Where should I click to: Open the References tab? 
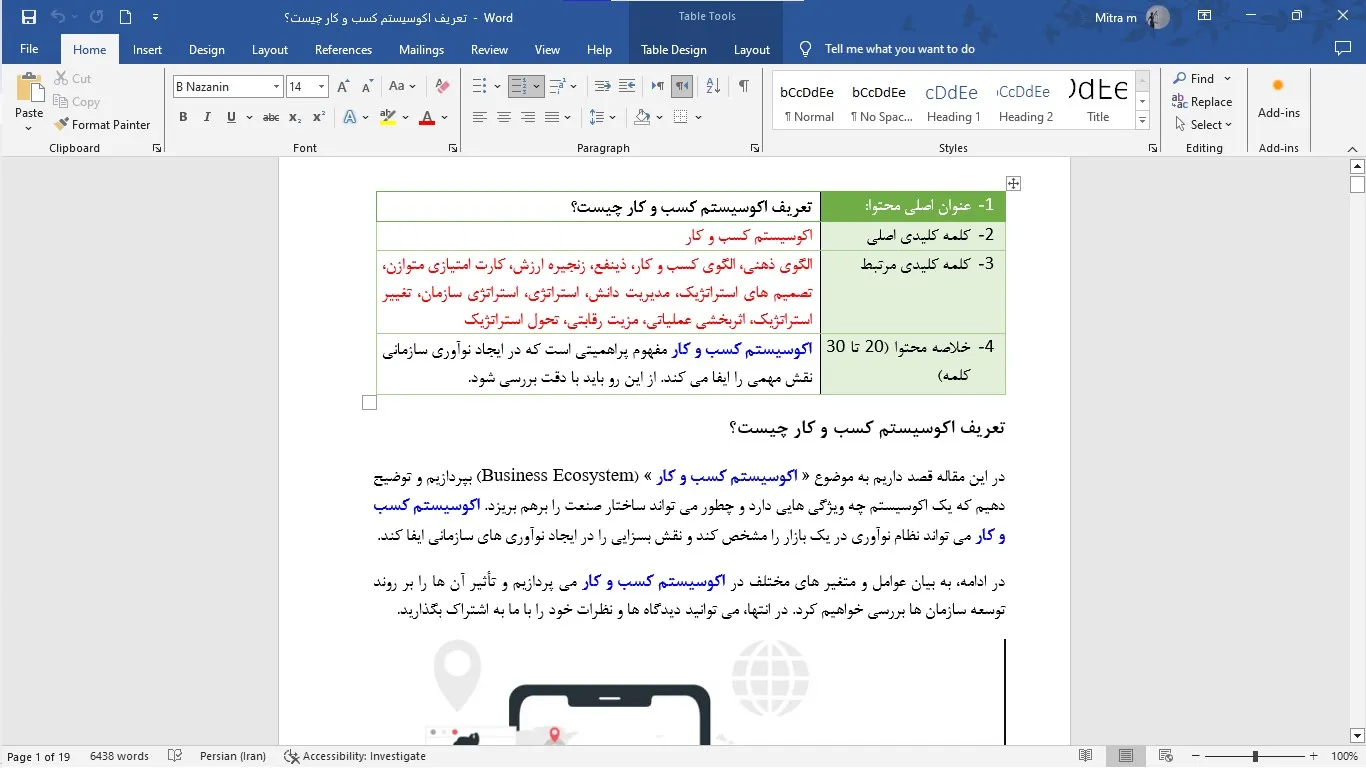[343, 50]
